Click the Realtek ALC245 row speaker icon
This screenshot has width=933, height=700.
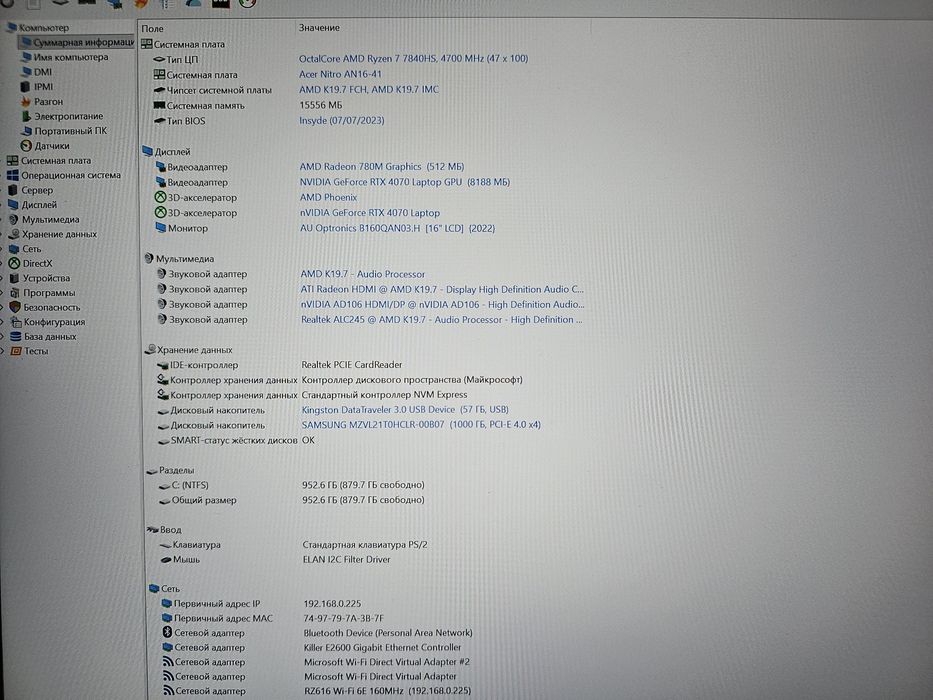[x=161, y=319]
